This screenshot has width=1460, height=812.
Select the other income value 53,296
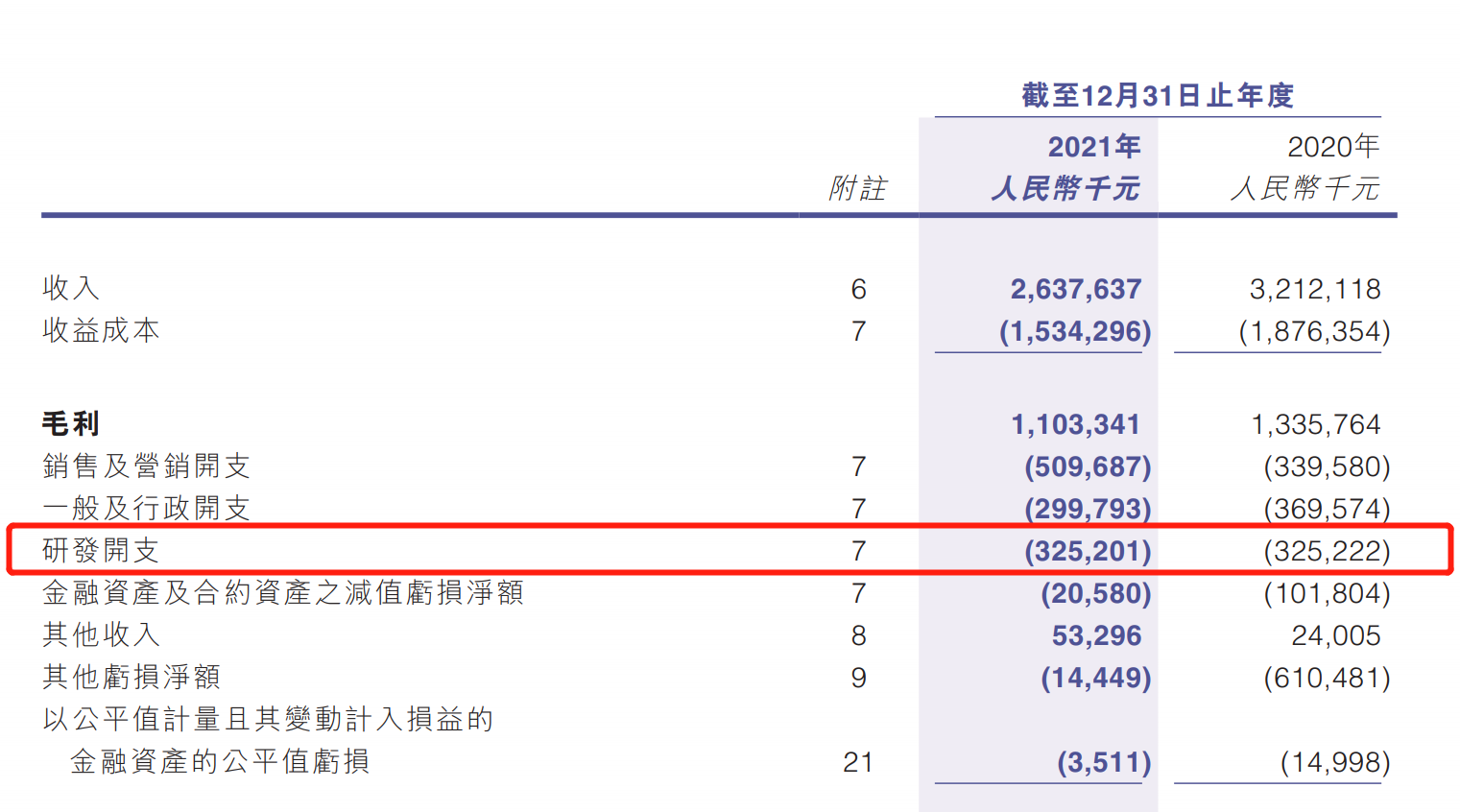[x=1096, y=635]
